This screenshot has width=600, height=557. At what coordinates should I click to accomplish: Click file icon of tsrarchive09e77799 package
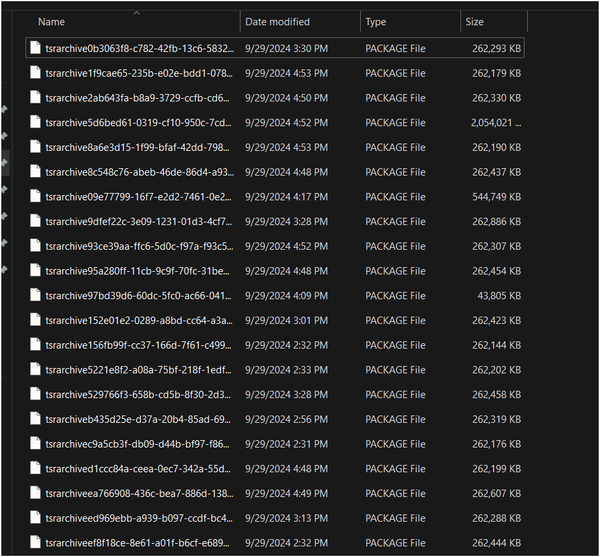(x=35, y=196)
